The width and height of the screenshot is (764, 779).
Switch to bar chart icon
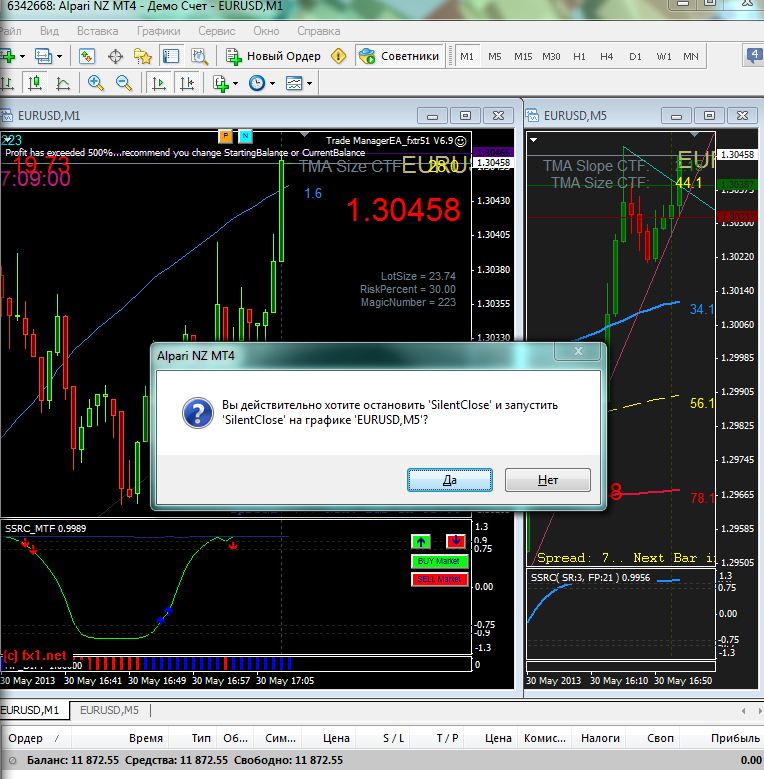[x=7, y=83]
